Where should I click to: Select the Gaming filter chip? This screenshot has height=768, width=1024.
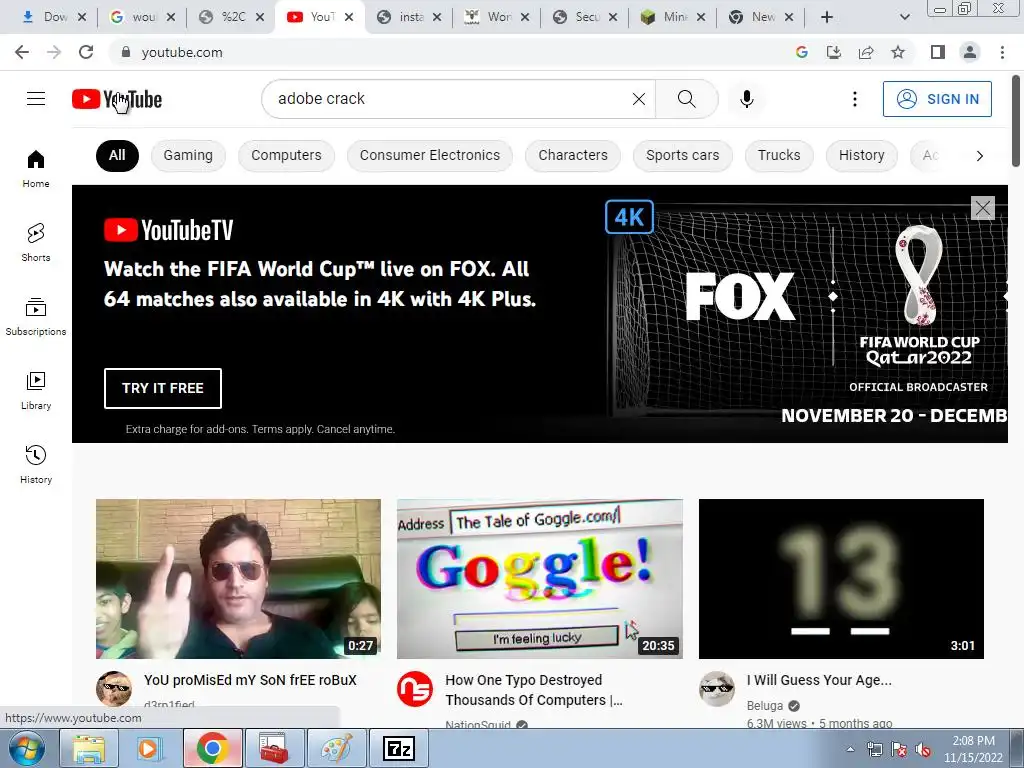[188, 155]
